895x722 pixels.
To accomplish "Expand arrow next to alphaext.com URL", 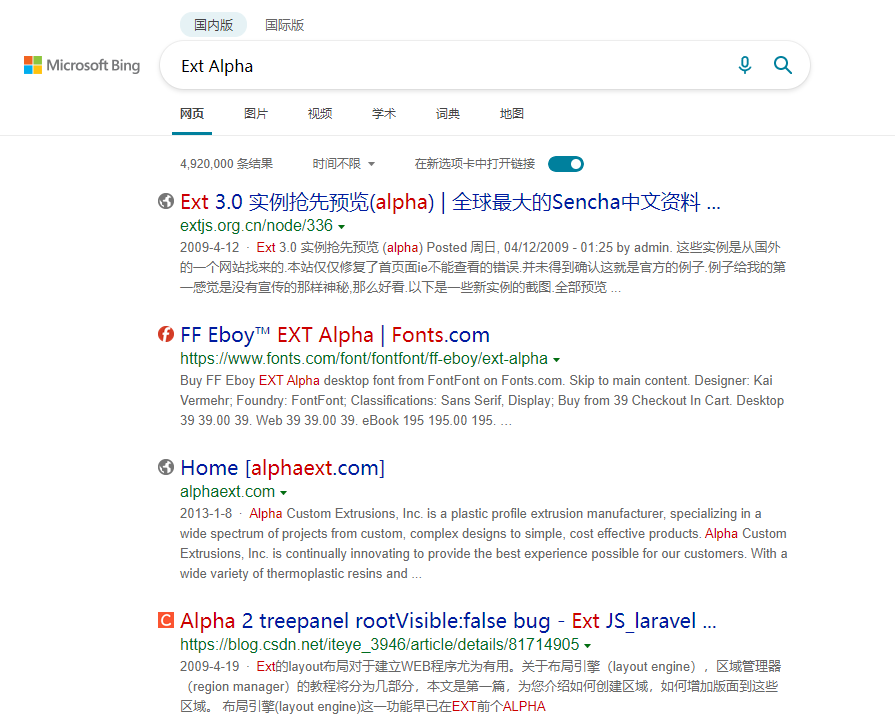I will [284, 493].
